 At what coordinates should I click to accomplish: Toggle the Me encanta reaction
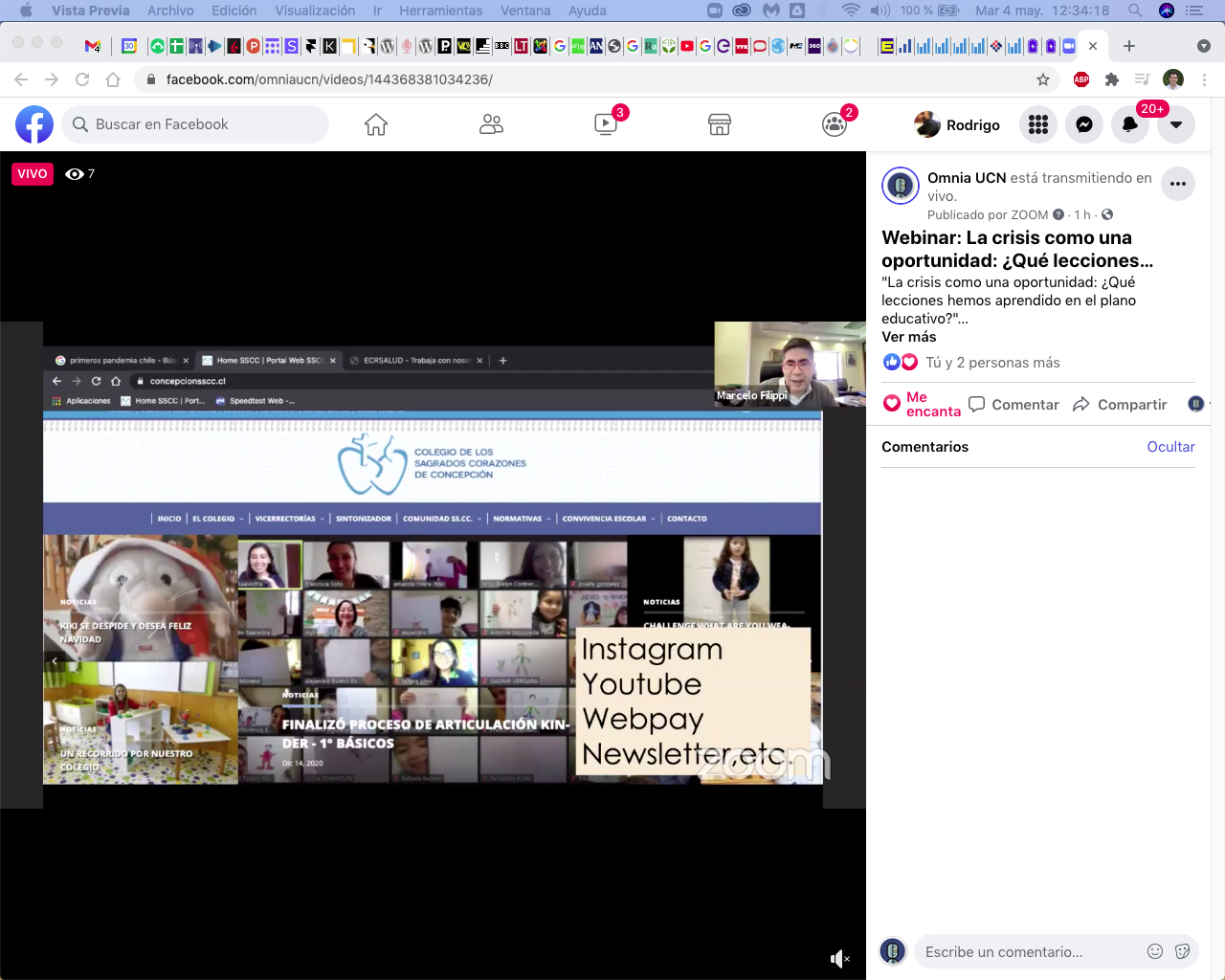tap(922, 404)
